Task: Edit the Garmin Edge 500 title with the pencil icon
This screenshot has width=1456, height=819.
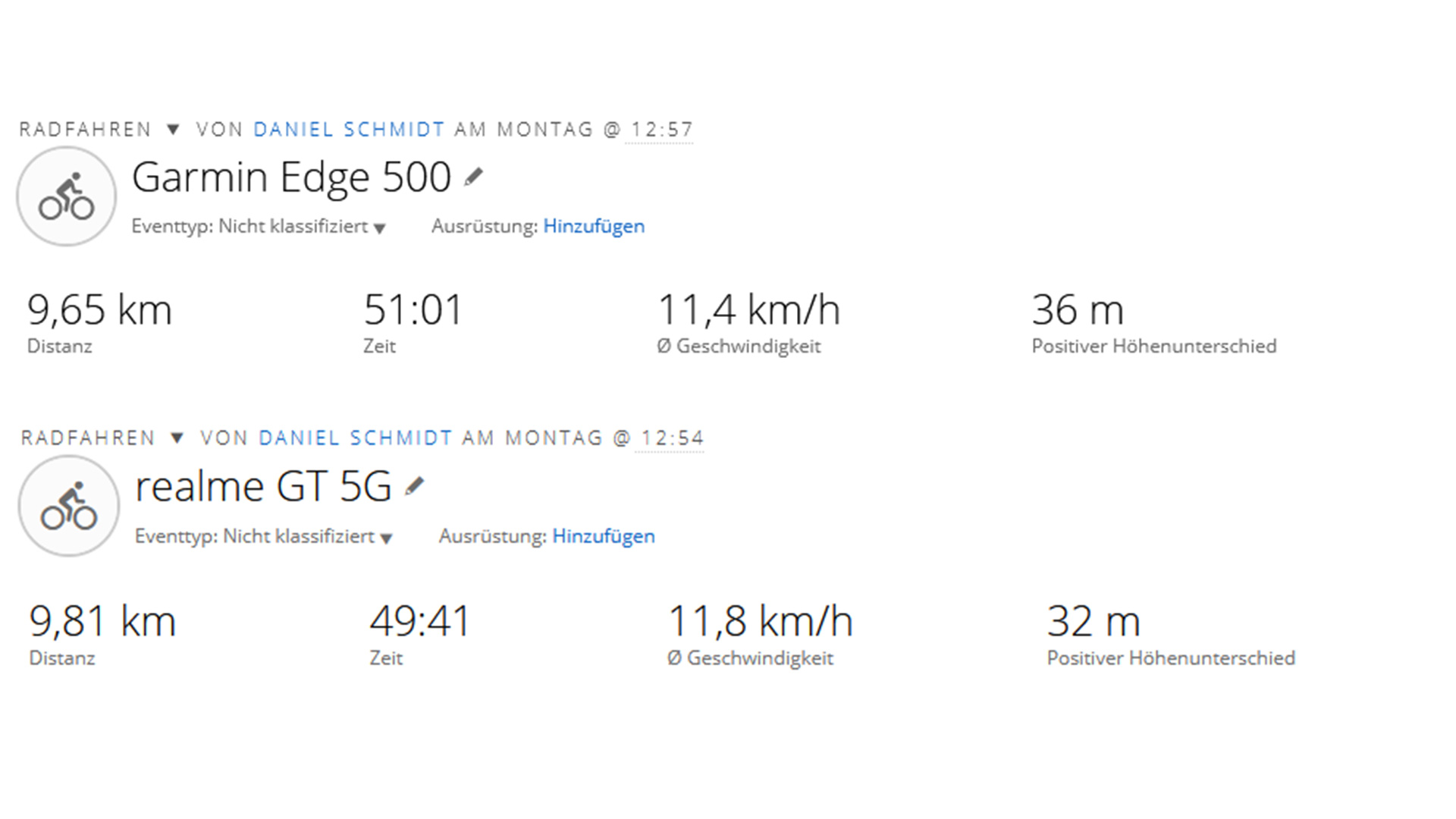Action: pyautogui.click(x=473, y=177)
